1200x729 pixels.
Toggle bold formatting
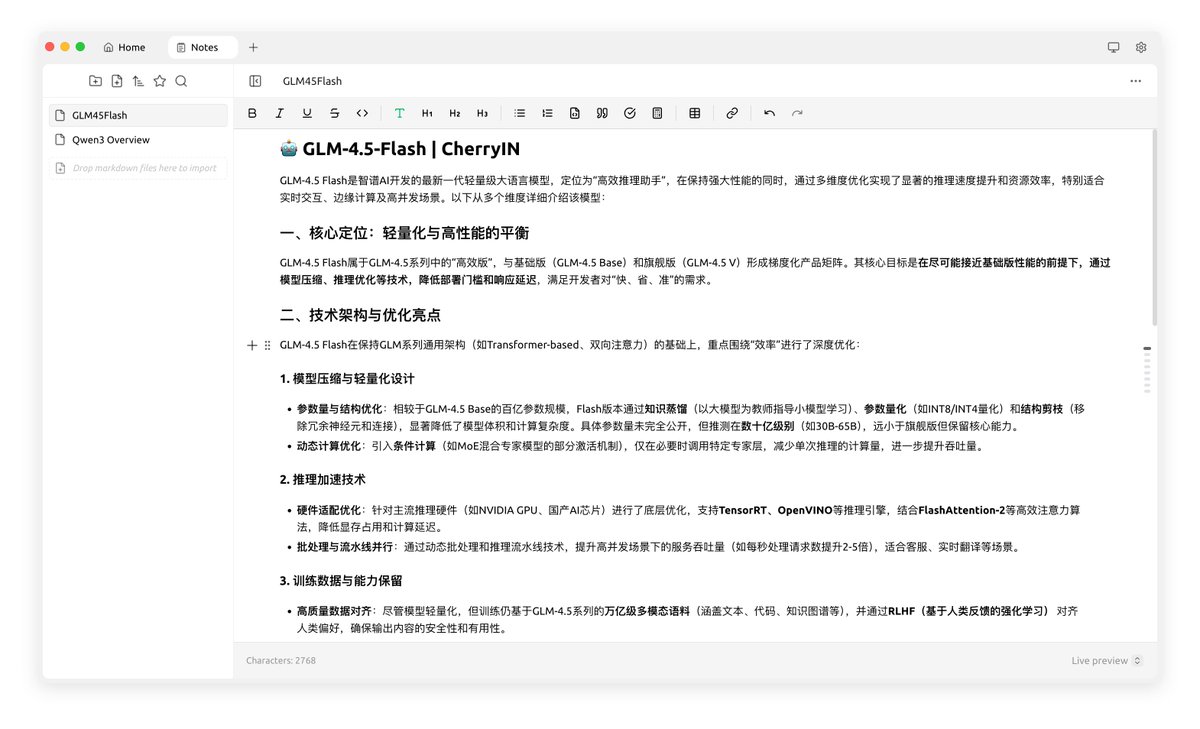click(252, 113)
